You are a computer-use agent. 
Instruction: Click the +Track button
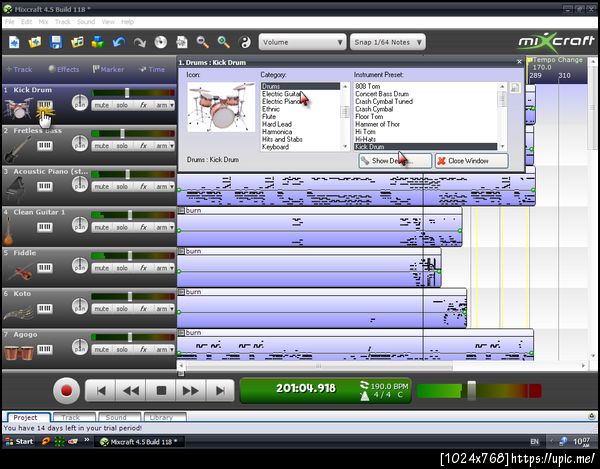19,69
